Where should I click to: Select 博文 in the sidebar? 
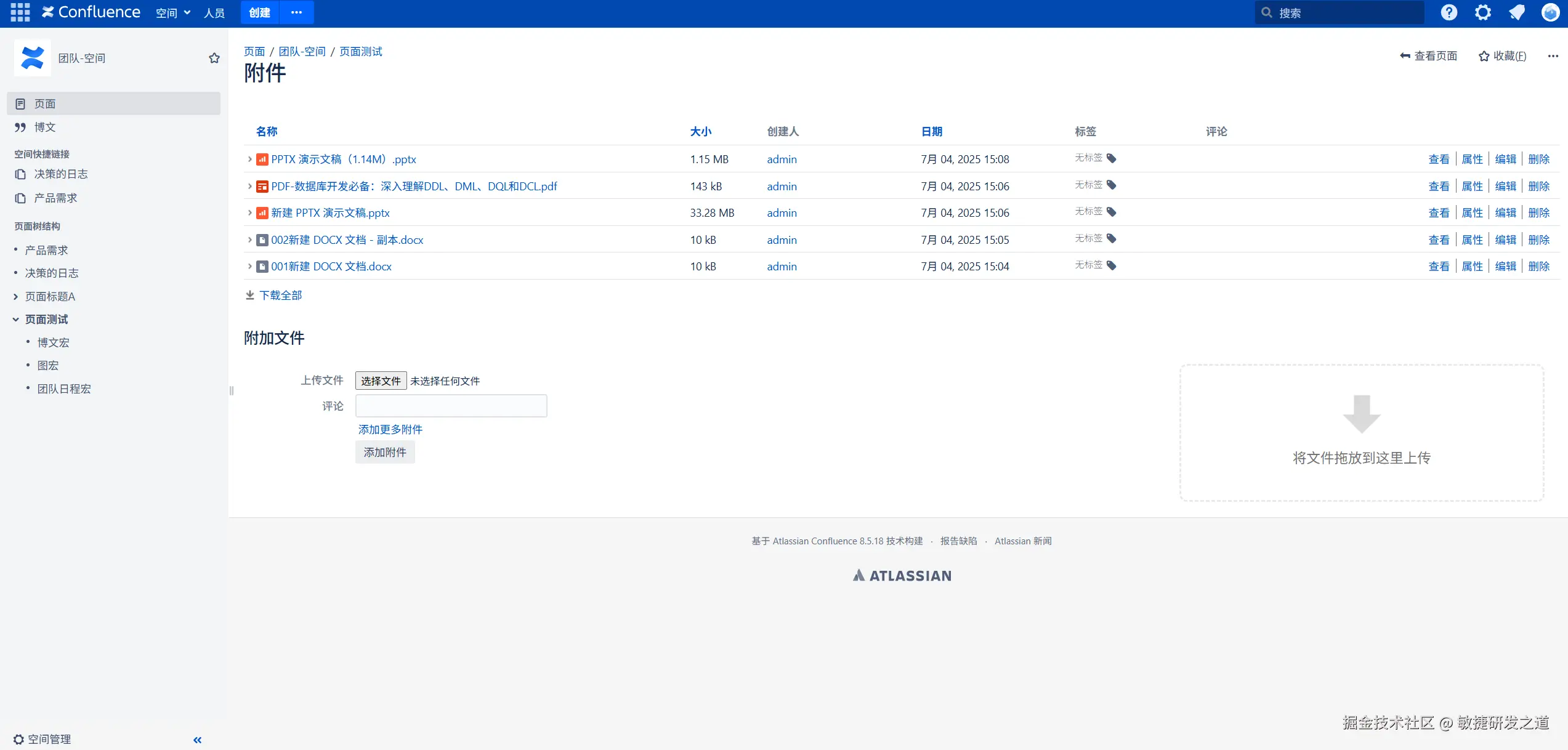click(45, 127)
